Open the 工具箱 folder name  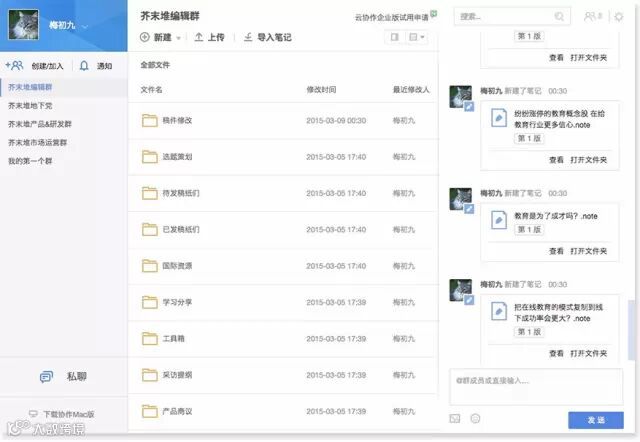[x=173, y=338]
